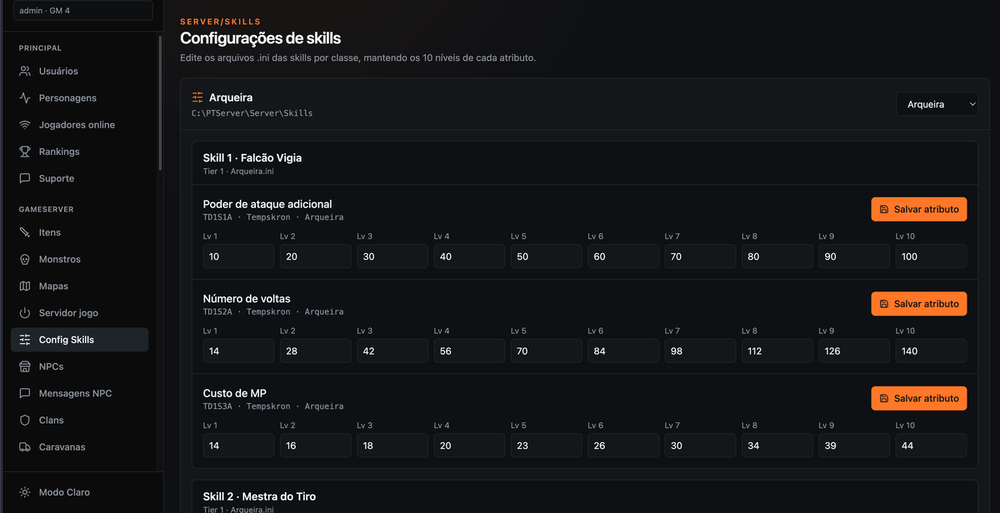Open the Rankings trophy icon
This screenshot has height=513, width=1000.
(25, 151)
